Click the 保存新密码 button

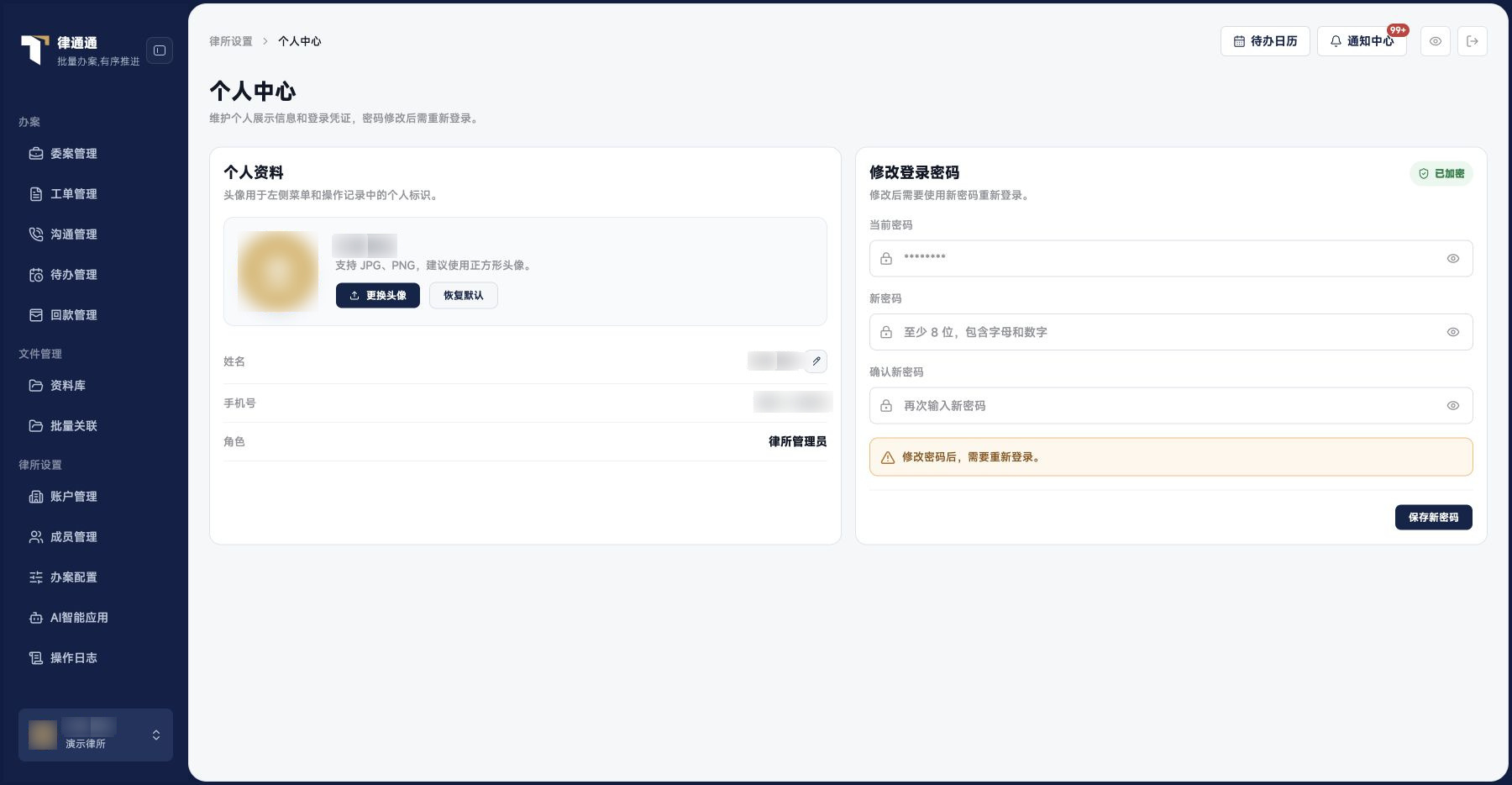coord(1434,518)
